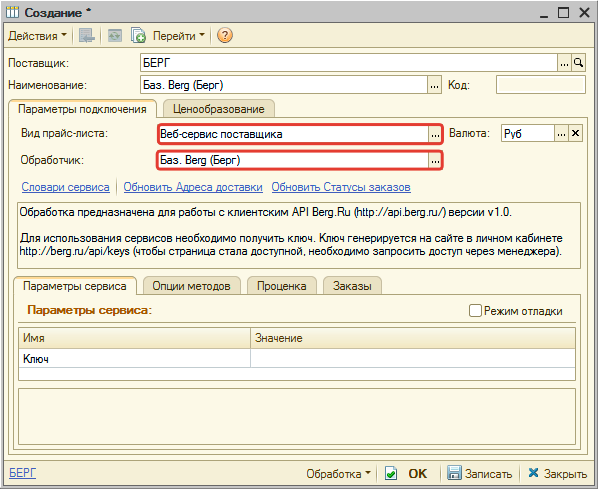The width and height of the screenshot is (598, 489).
Task: Open ellipsis selector for Вид прайс-листа
Action: pyautogui.click(x=434, y=134)
